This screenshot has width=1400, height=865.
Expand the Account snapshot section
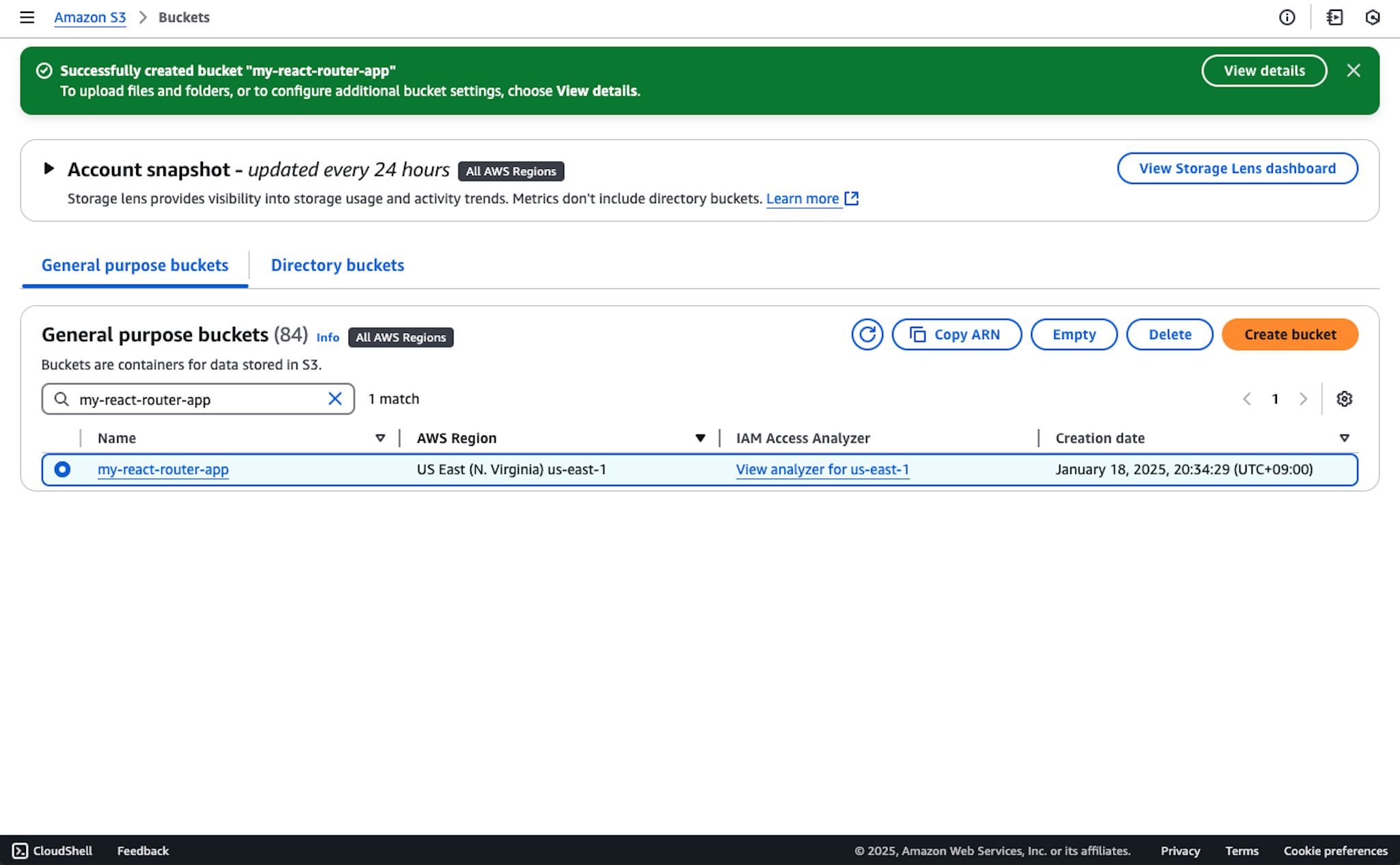(49, 169)
